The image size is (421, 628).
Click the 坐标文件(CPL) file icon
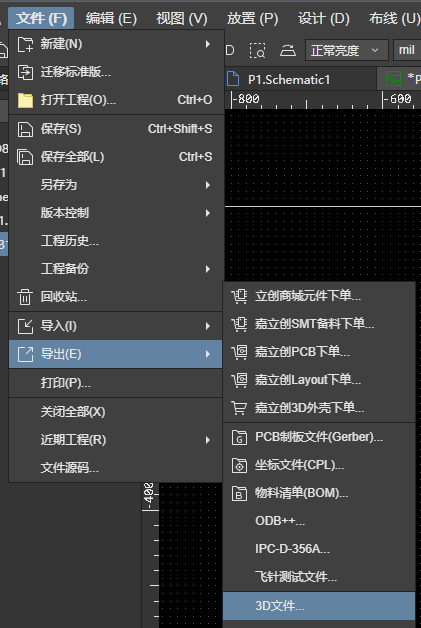pyautogui.click(x=240, y=465)
